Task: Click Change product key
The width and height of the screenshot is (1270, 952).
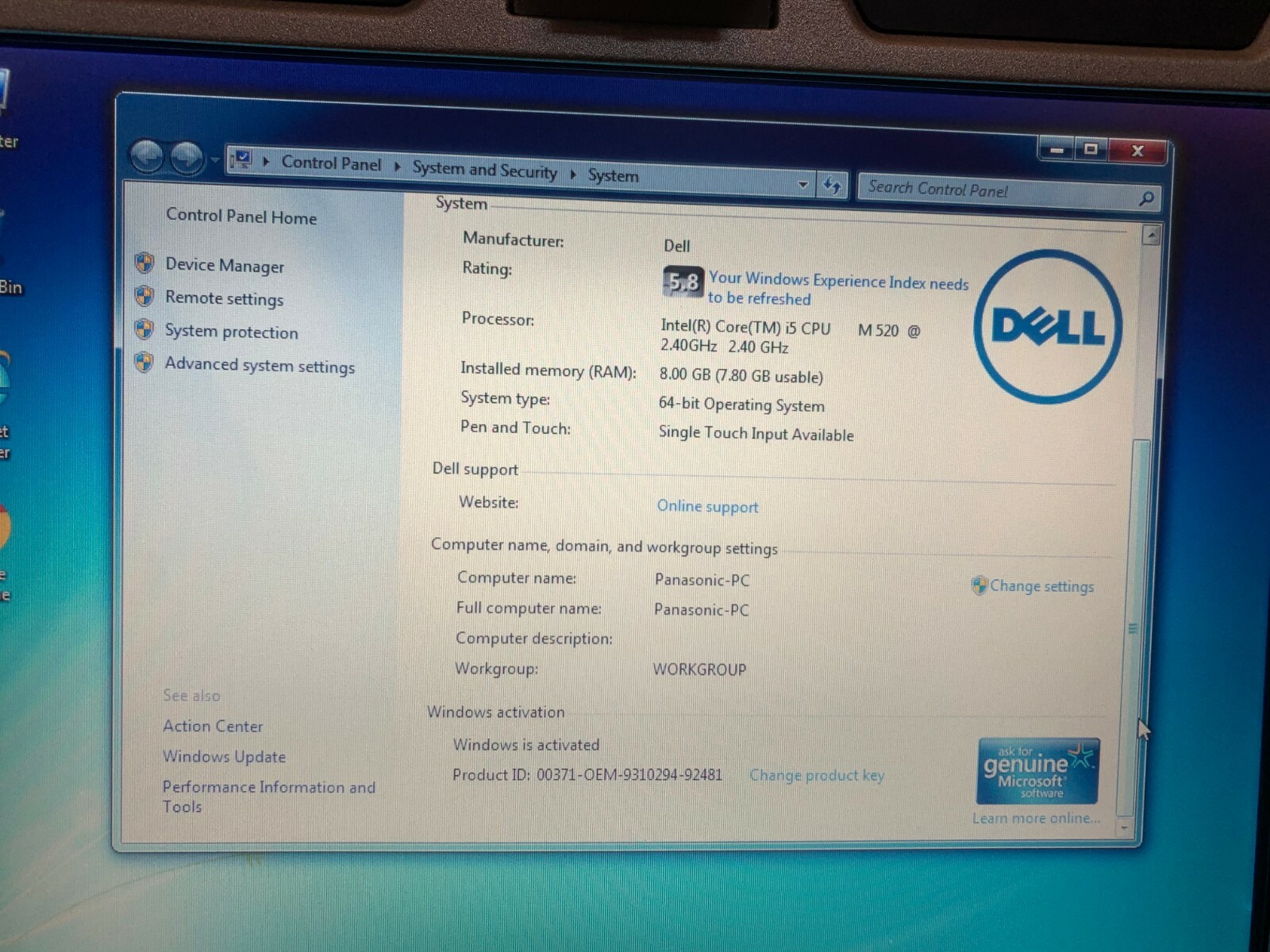Action: click(x=817, y=775)
